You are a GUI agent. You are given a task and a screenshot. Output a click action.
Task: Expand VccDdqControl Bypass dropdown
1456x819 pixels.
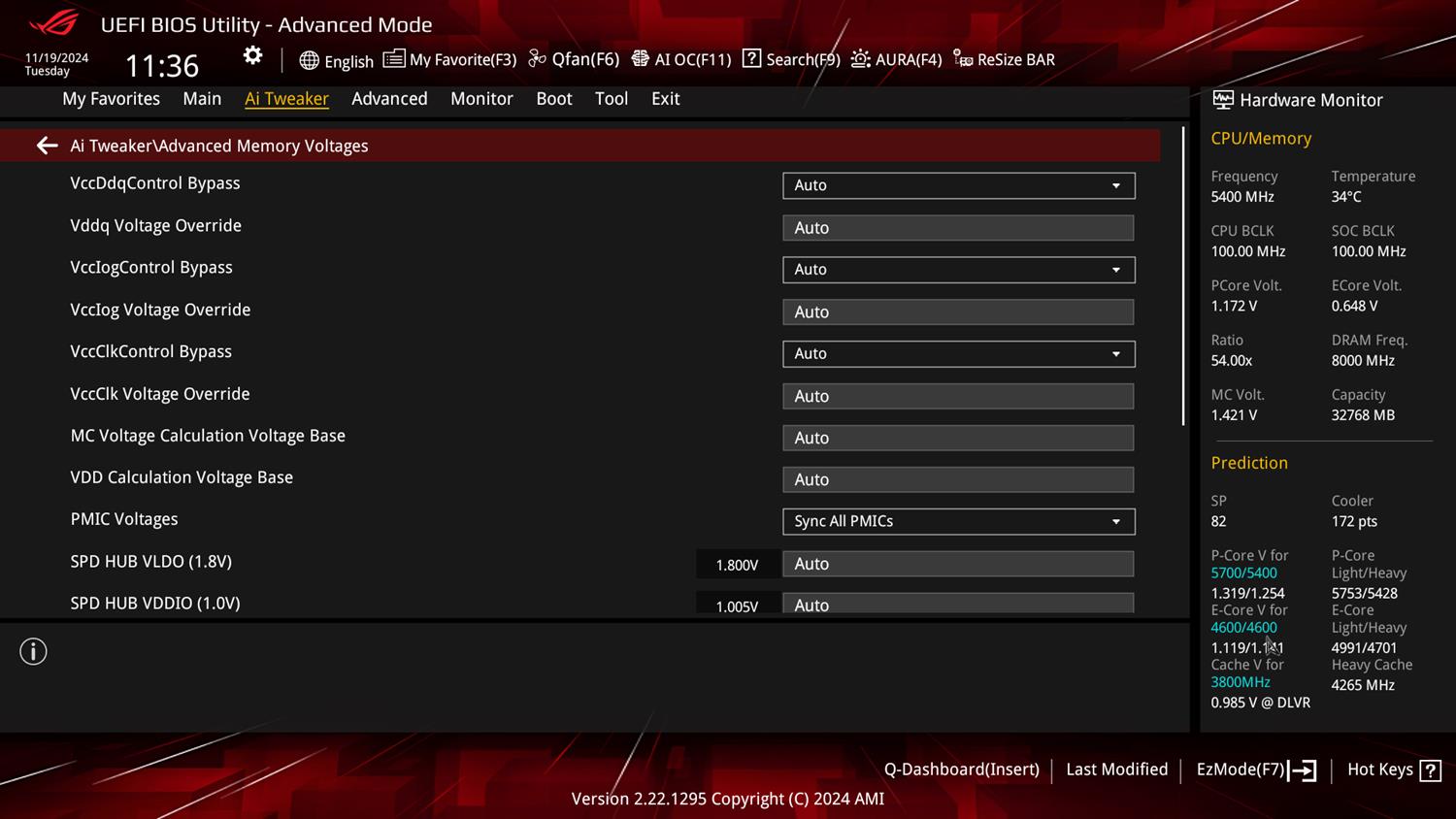958,185
